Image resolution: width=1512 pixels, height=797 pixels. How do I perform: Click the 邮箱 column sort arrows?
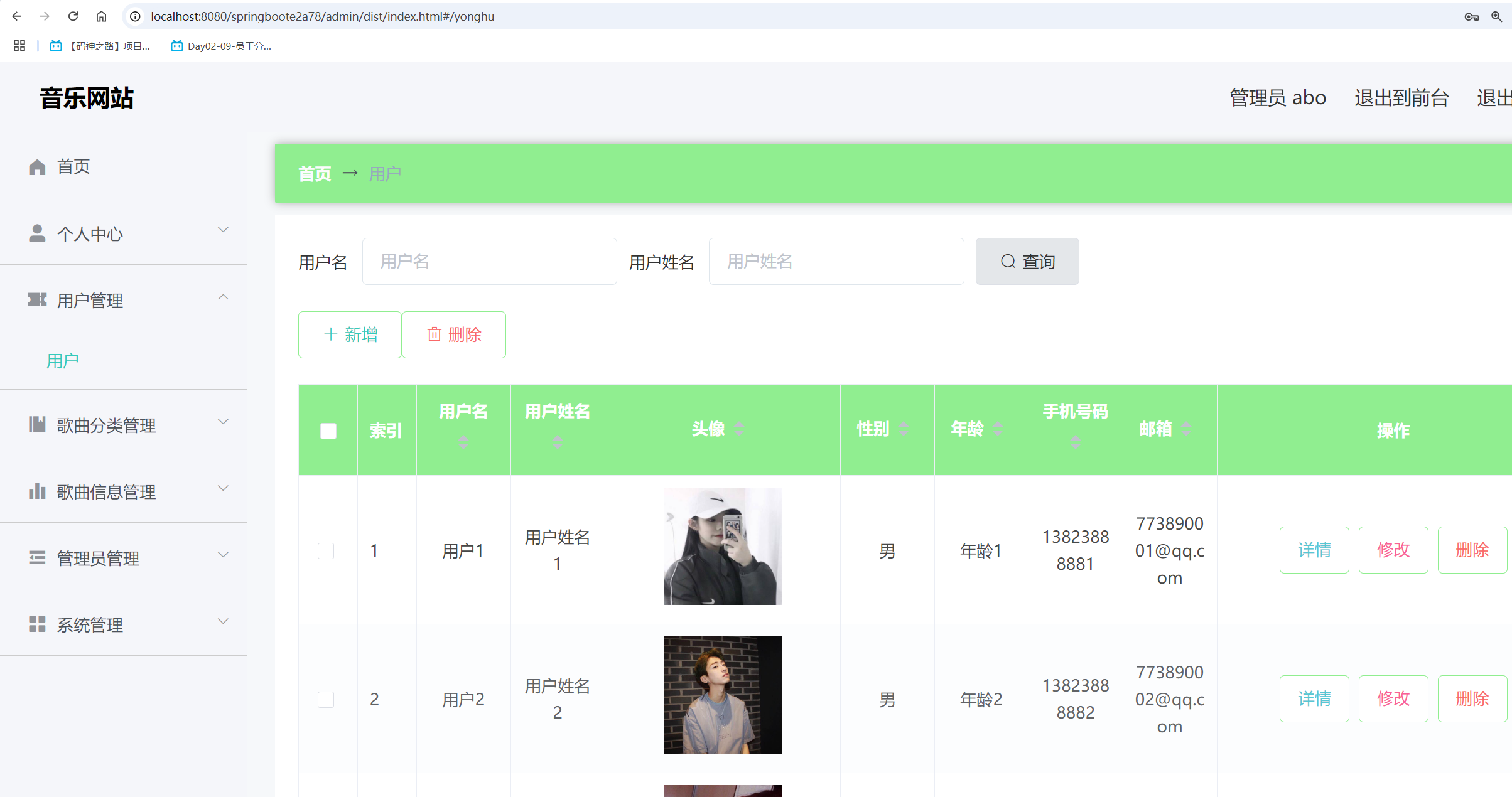1186,429
